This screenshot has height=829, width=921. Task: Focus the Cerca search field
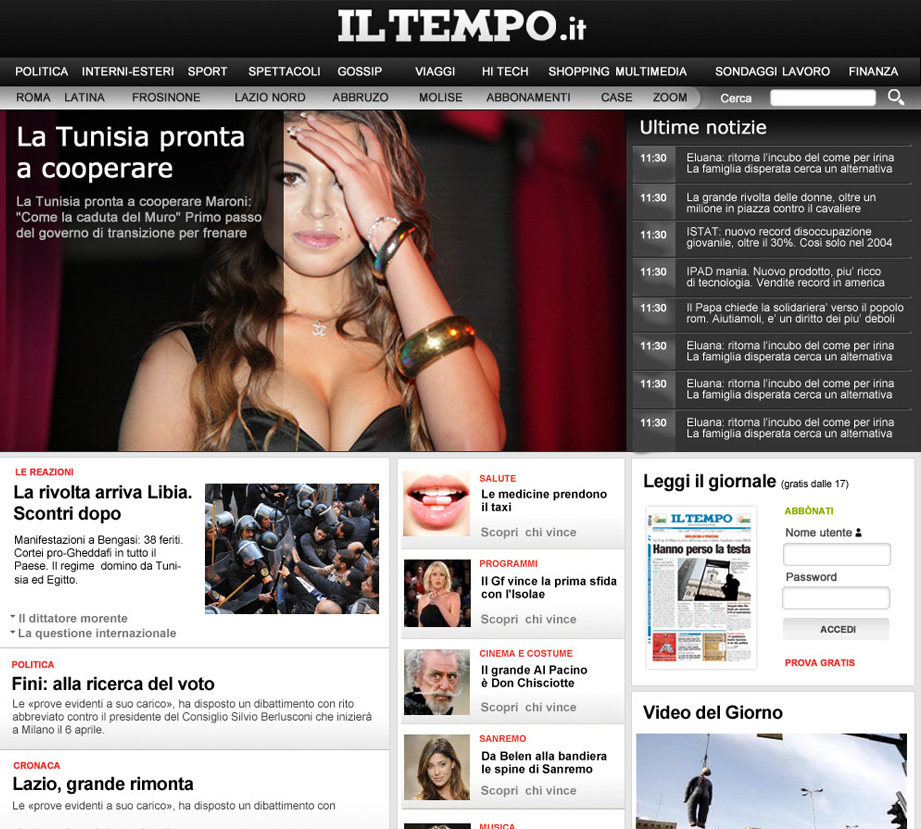point(823,98)
